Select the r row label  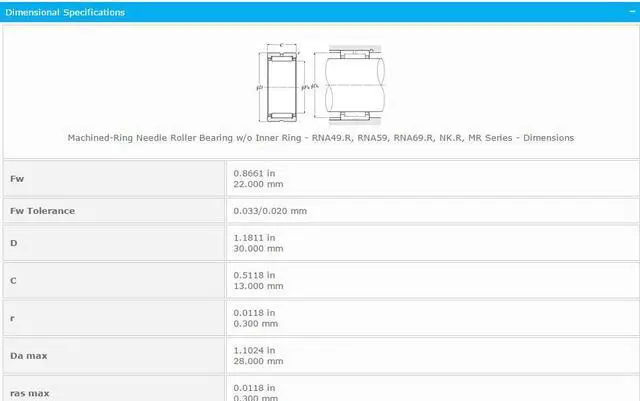coord(12,319)
